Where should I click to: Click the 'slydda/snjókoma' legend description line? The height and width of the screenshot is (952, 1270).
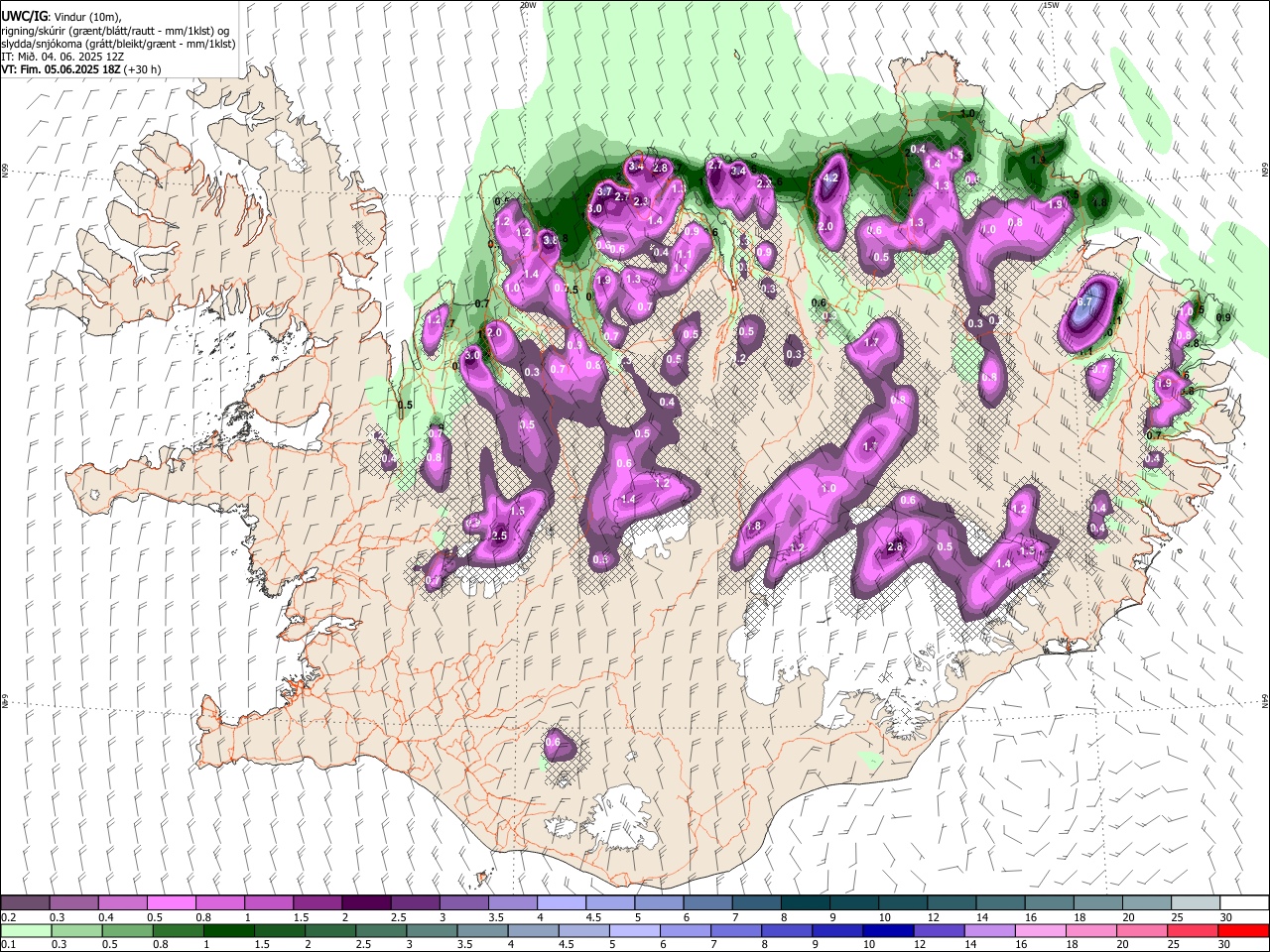[x=118, y=44]
